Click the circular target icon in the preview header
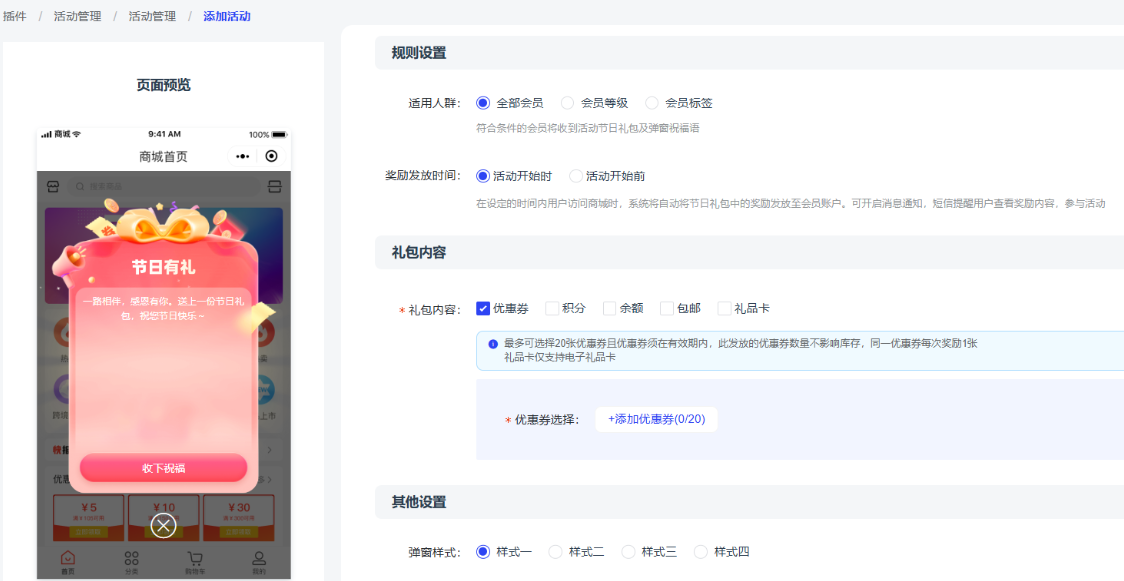Screen dimensions: 1124x581 [271, 157]
